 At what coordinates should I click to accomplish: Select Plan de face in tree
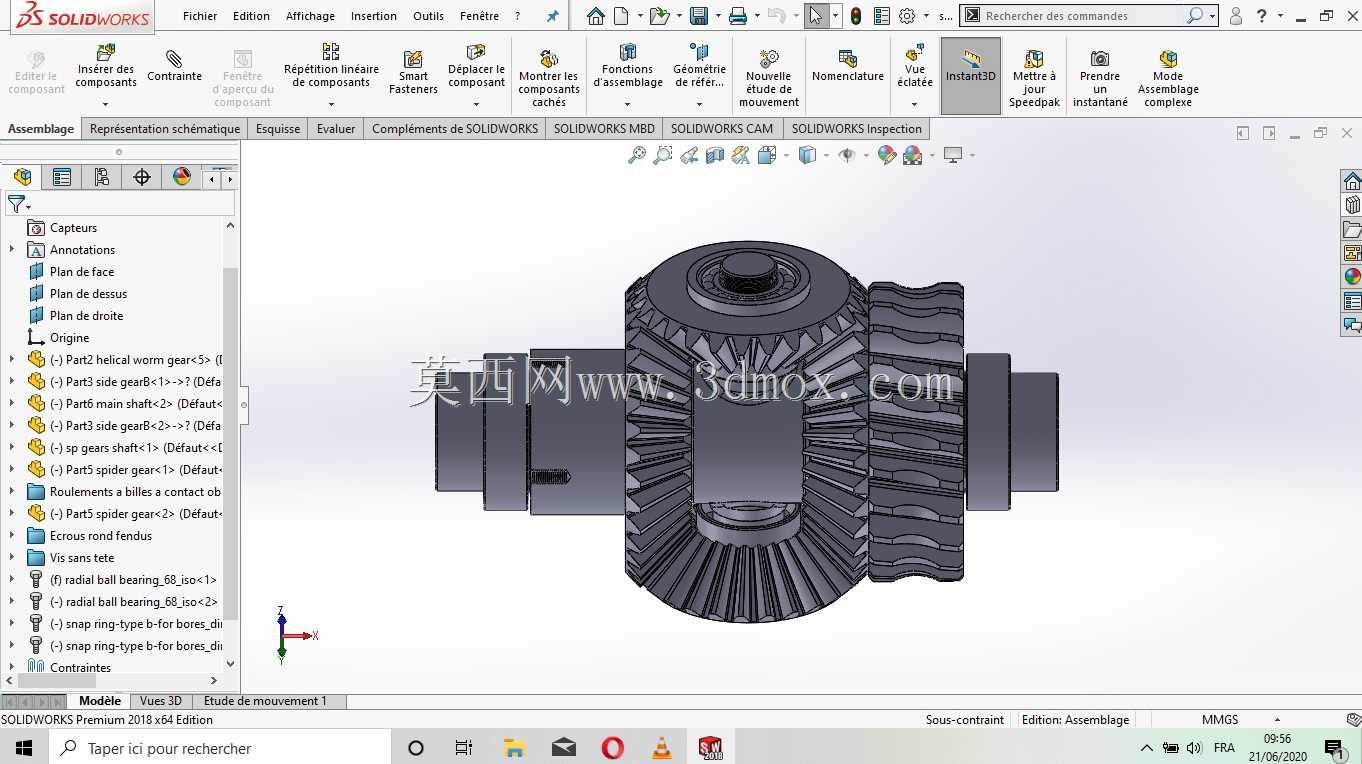point(82,272)
